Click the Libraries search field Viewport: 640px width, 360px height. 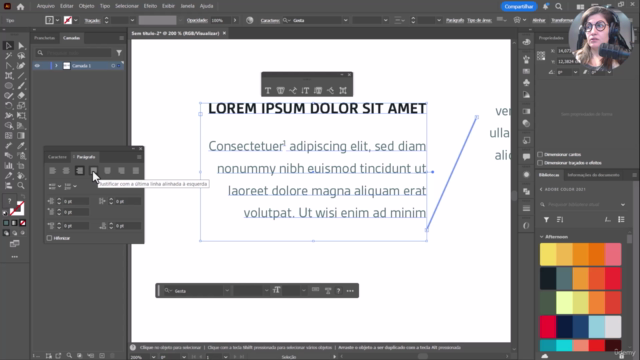point(582,204)
